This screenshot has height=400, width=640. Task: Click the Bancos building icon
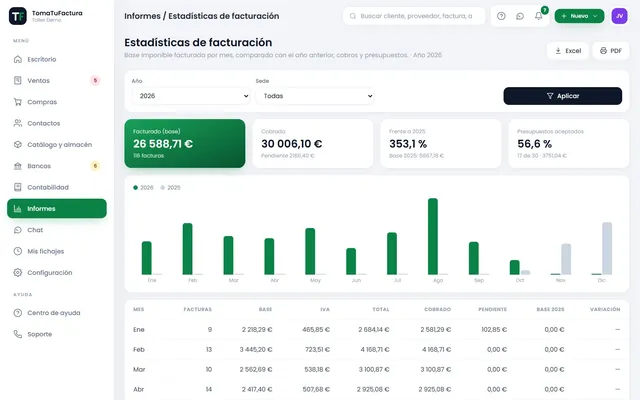coord(18,166)
